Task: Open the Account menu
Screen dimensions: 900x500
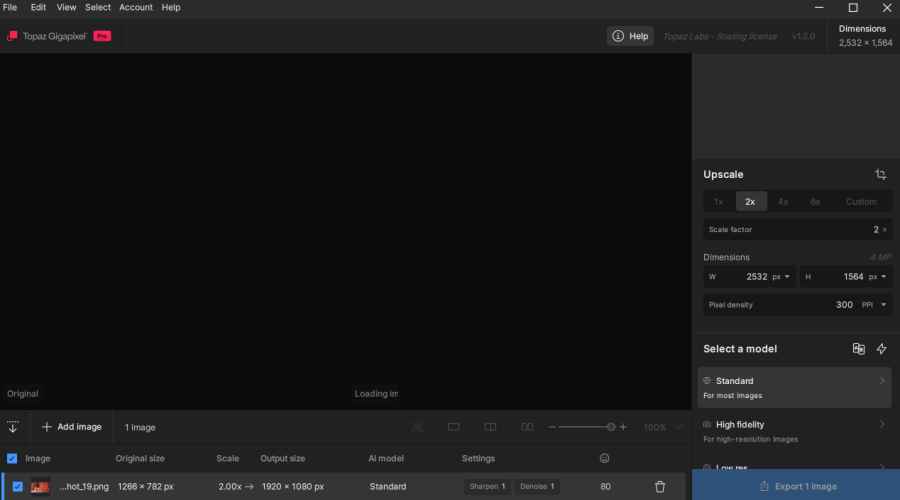Action: [135, 7]
